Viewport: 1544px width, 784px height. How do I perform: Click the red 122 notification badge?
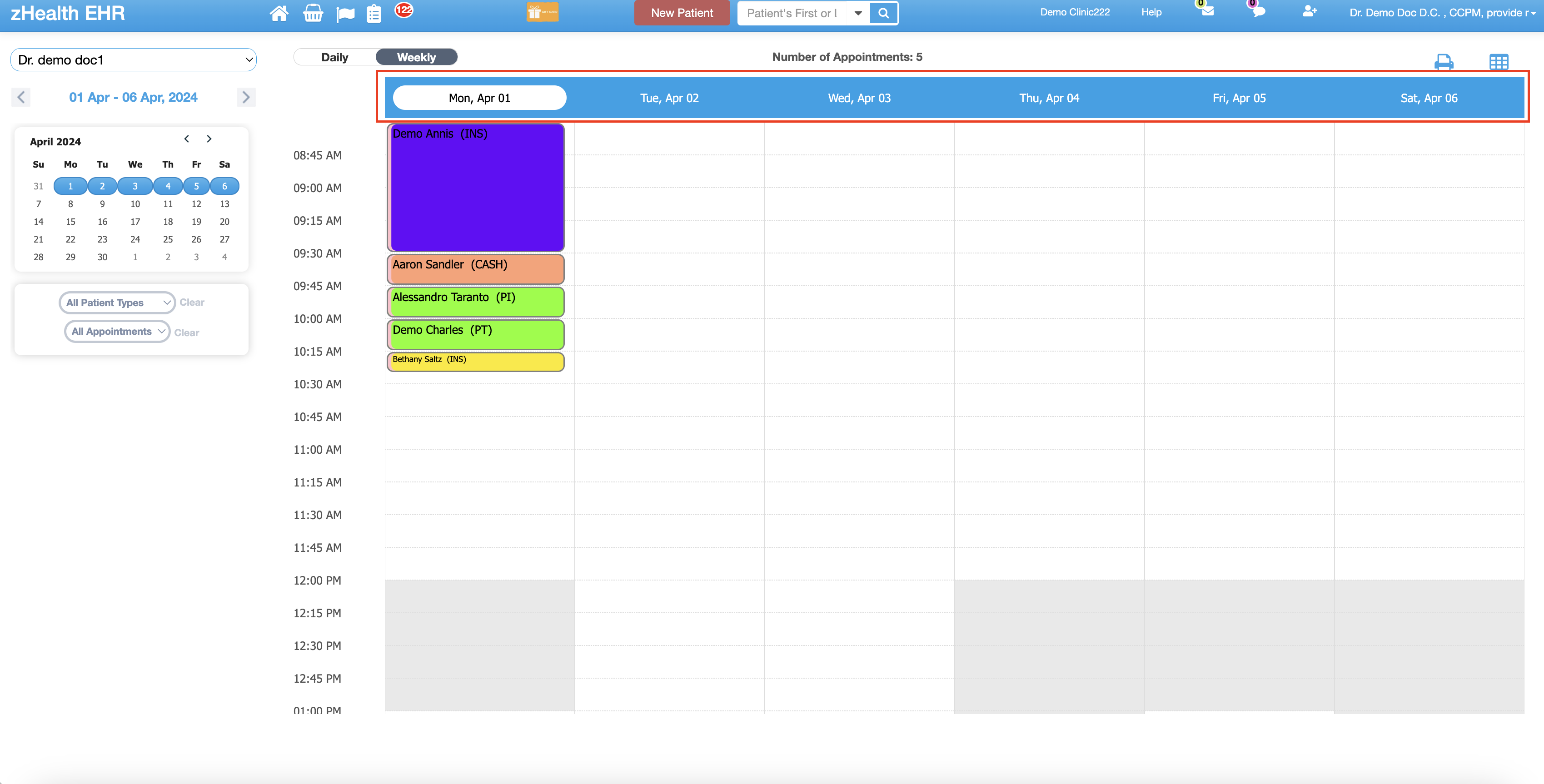click(x=403, y=10)
